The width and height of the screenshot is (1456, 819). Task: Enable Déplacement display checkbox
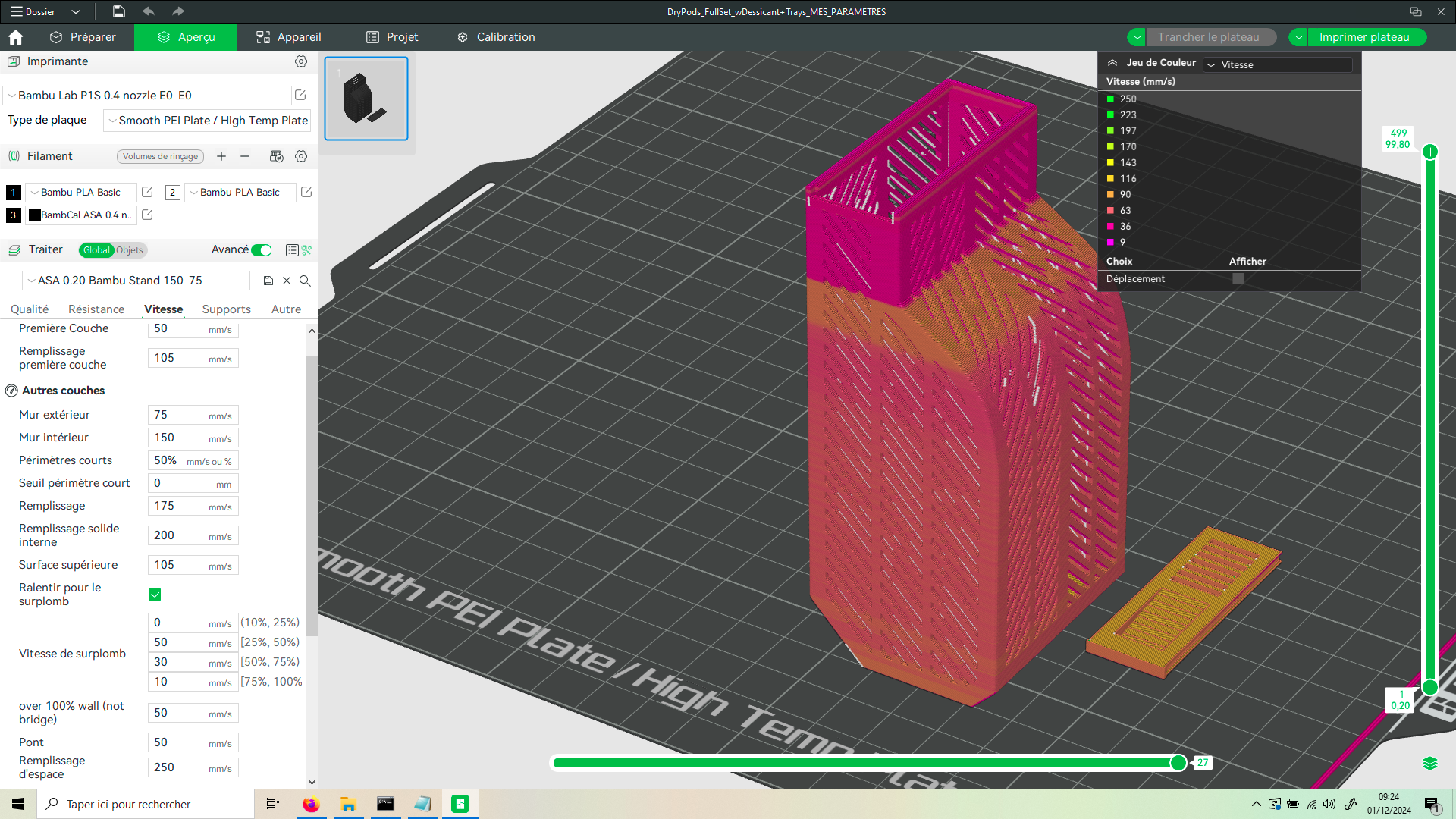(x=1238, y=279)
